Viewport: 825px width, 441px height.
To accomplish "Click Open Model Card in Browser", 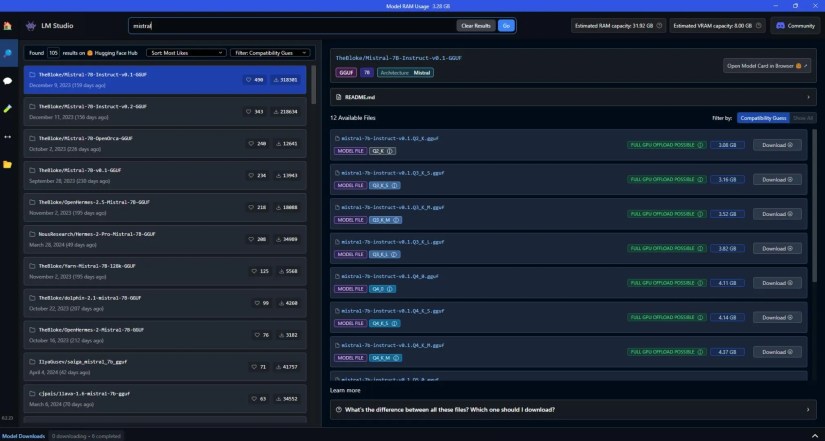I will pyautogui.click(x=767, y=66).
